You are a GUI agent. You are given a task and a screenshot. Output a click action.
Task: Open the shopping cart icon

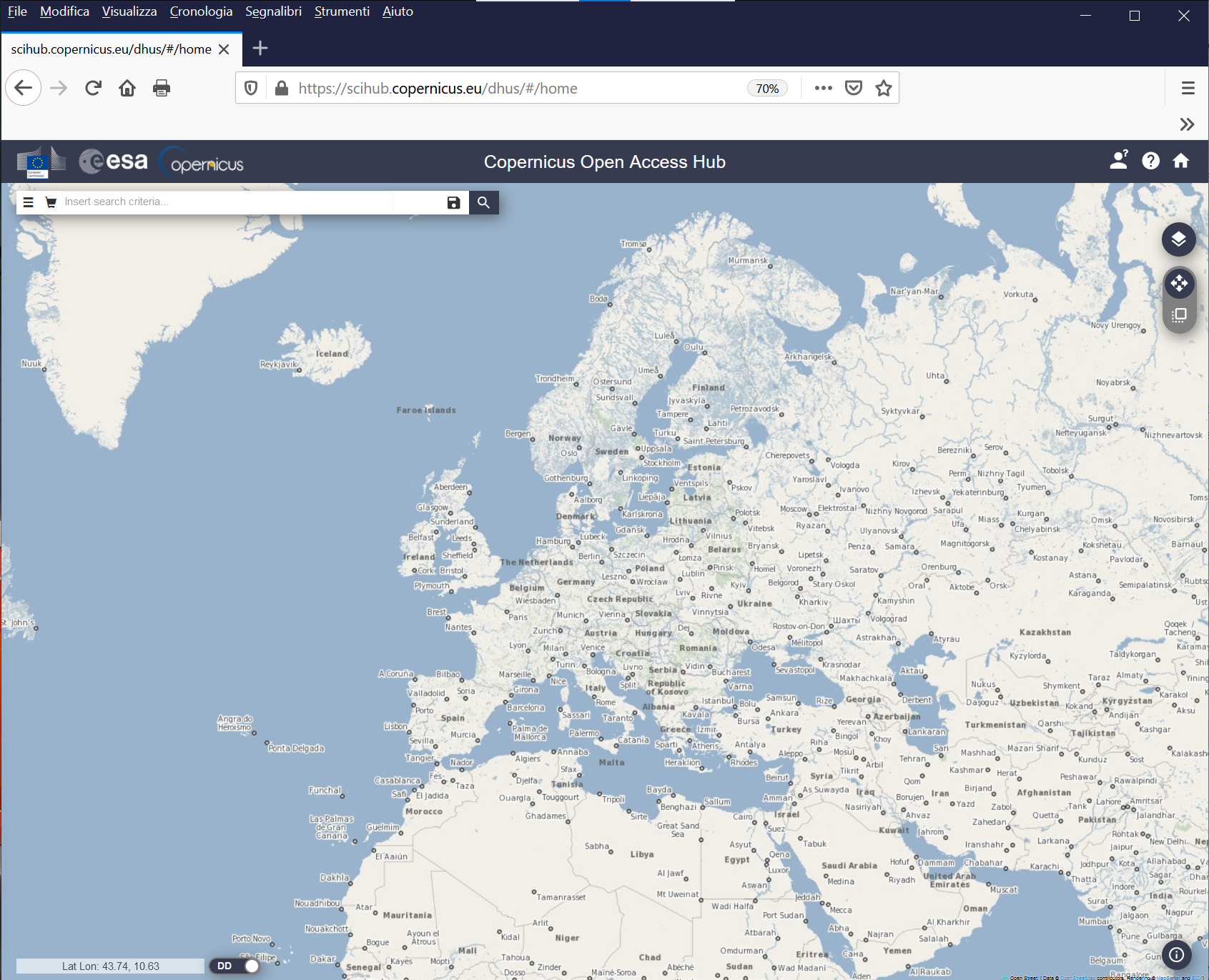point(51,202)
